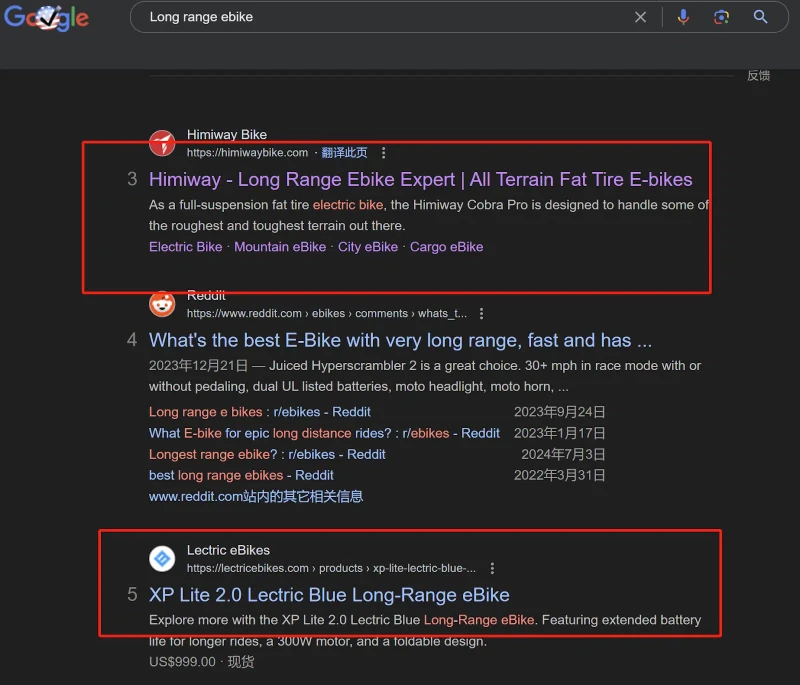
Task: Click the Reddit result URL breadcrumb
Action: coord(327,313)
